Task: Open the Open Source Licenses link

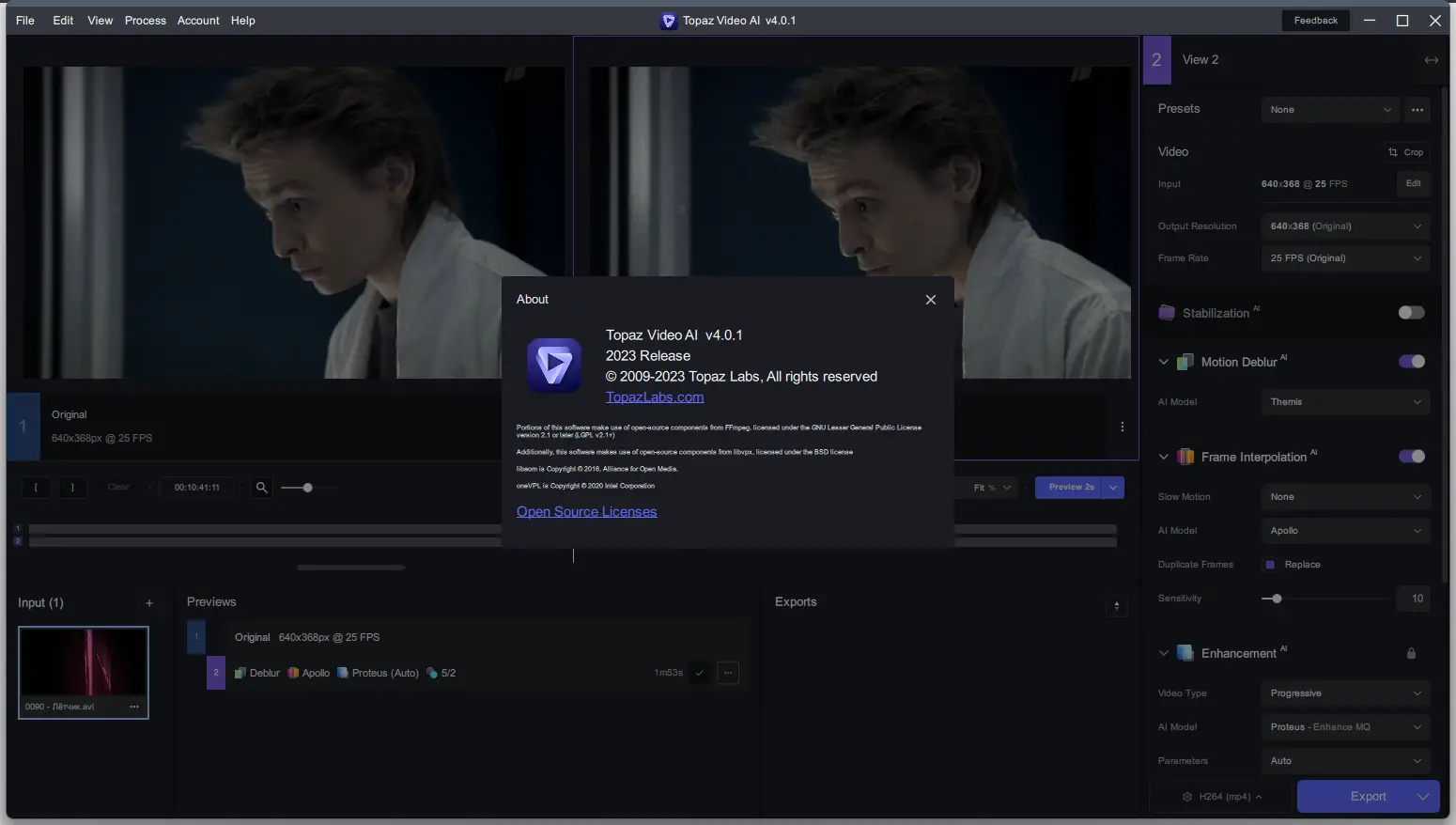Action: [587, 512]
